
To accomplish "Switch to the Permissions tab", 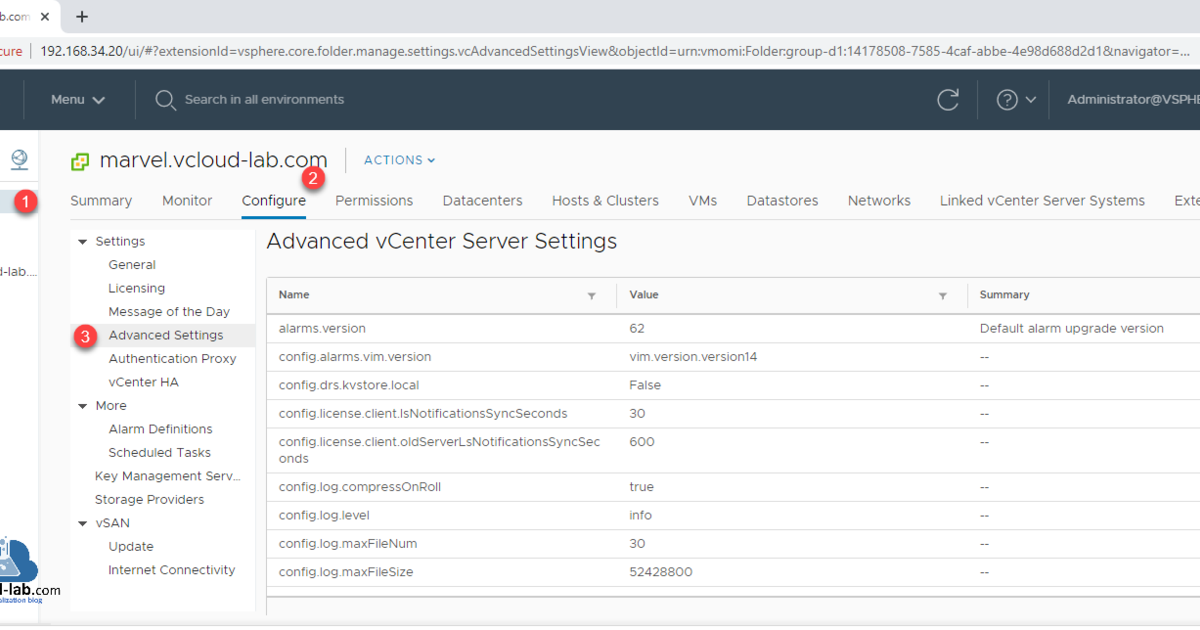I will 374,201.
